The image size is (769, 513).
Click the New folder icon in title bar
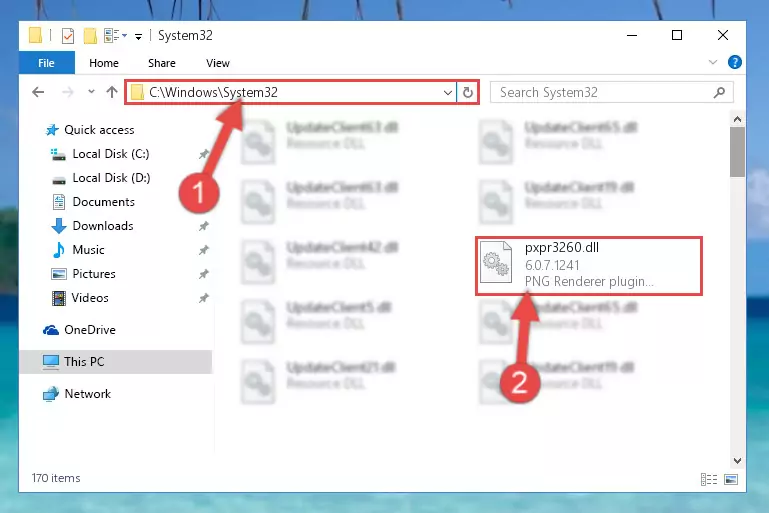(x=90, y=36)
